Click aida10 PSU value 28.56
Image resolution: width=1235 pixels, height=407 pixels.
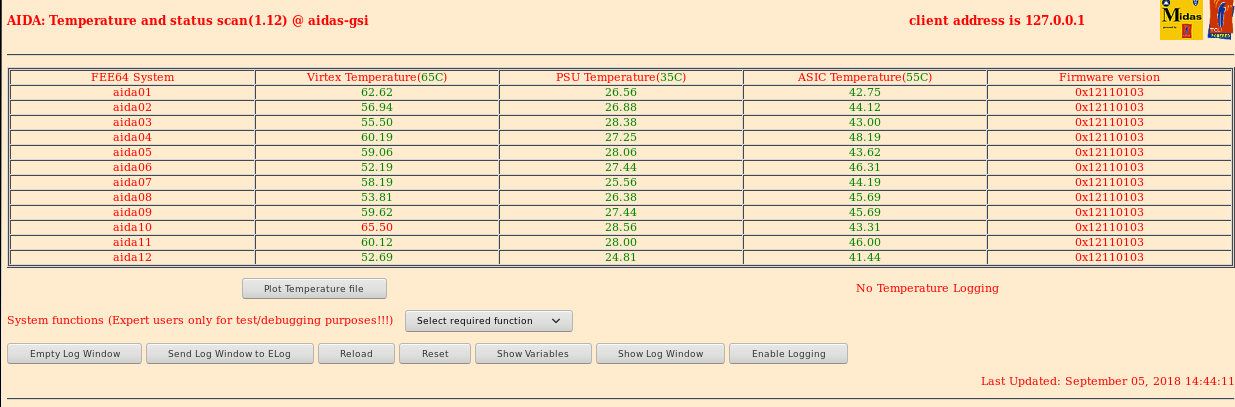[x=621, y=227]
